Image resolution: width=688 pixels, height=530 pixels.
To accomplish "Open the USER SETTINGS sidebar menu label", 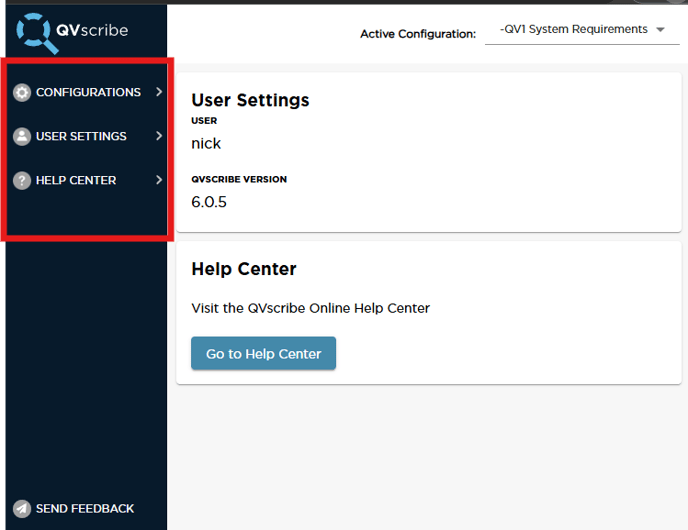I will point(81,136).
